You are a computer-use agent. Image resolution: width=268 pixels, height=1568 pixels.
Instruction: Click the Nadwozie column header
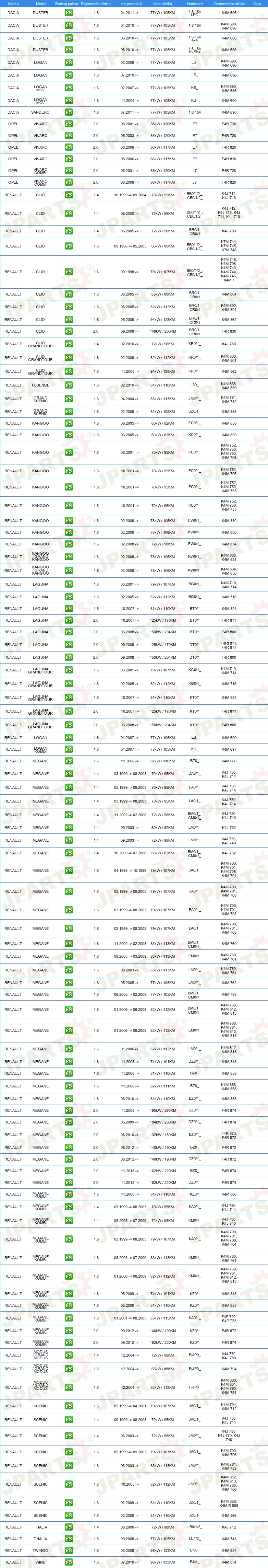tap(195, 4)
